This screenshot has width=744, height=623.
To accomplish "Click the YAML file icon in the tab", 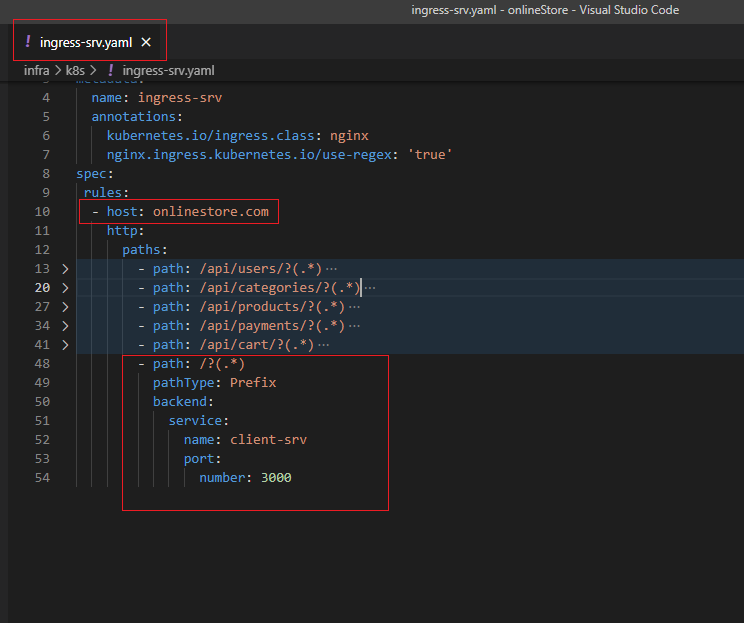I will 27,42.
